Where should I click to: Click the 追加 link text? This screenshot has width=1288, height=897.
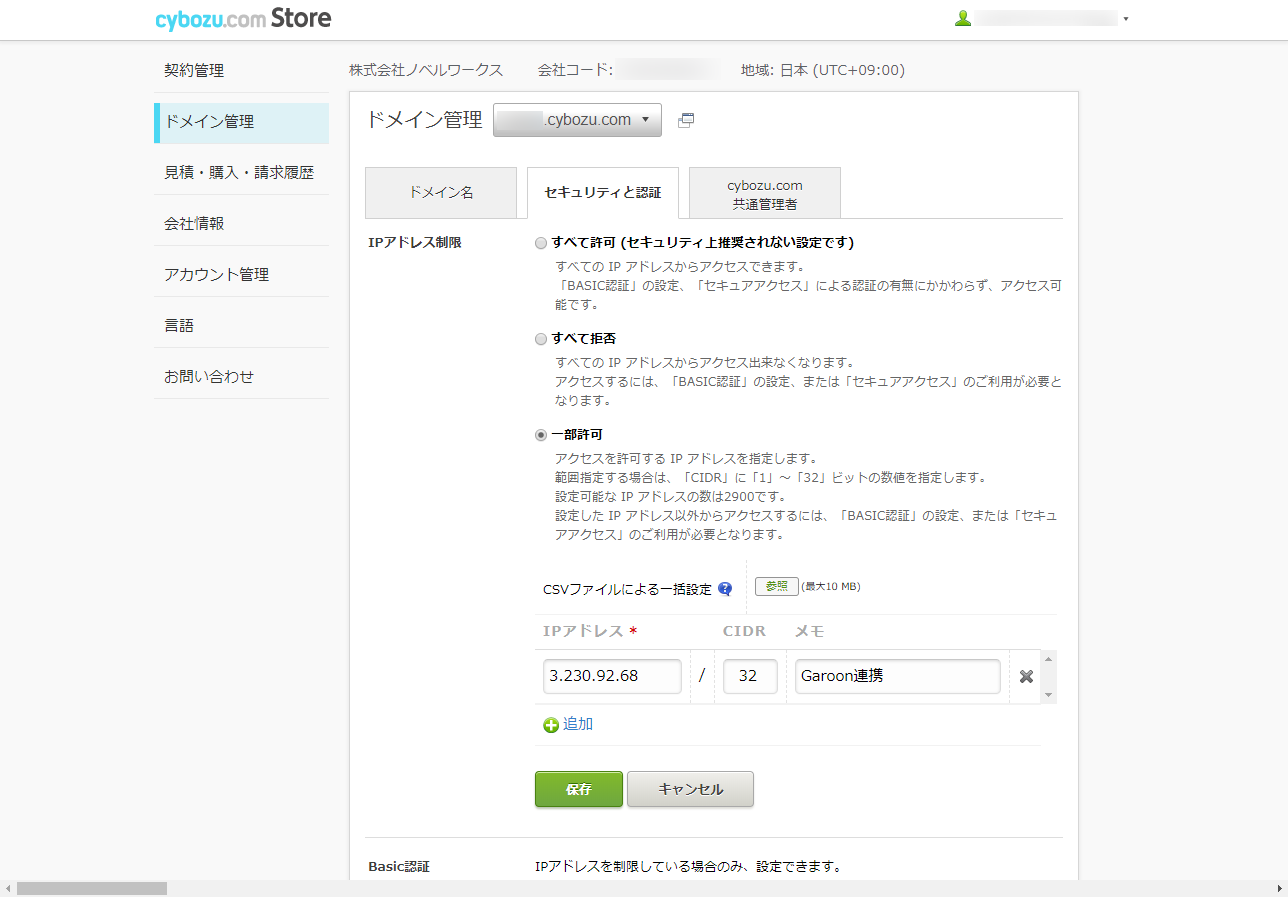point(578,724)
